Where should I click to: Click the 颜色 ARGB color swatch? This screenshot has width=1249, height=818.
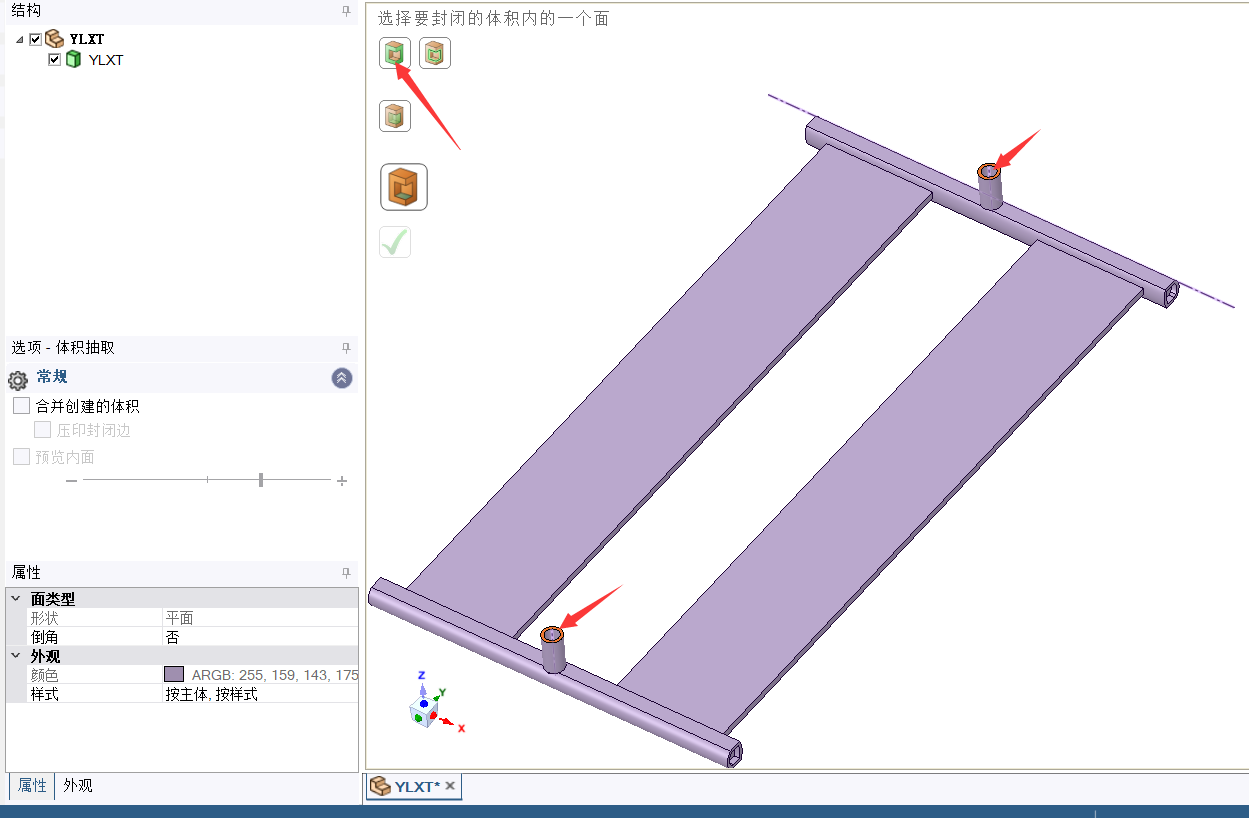(x=174, y=675)
